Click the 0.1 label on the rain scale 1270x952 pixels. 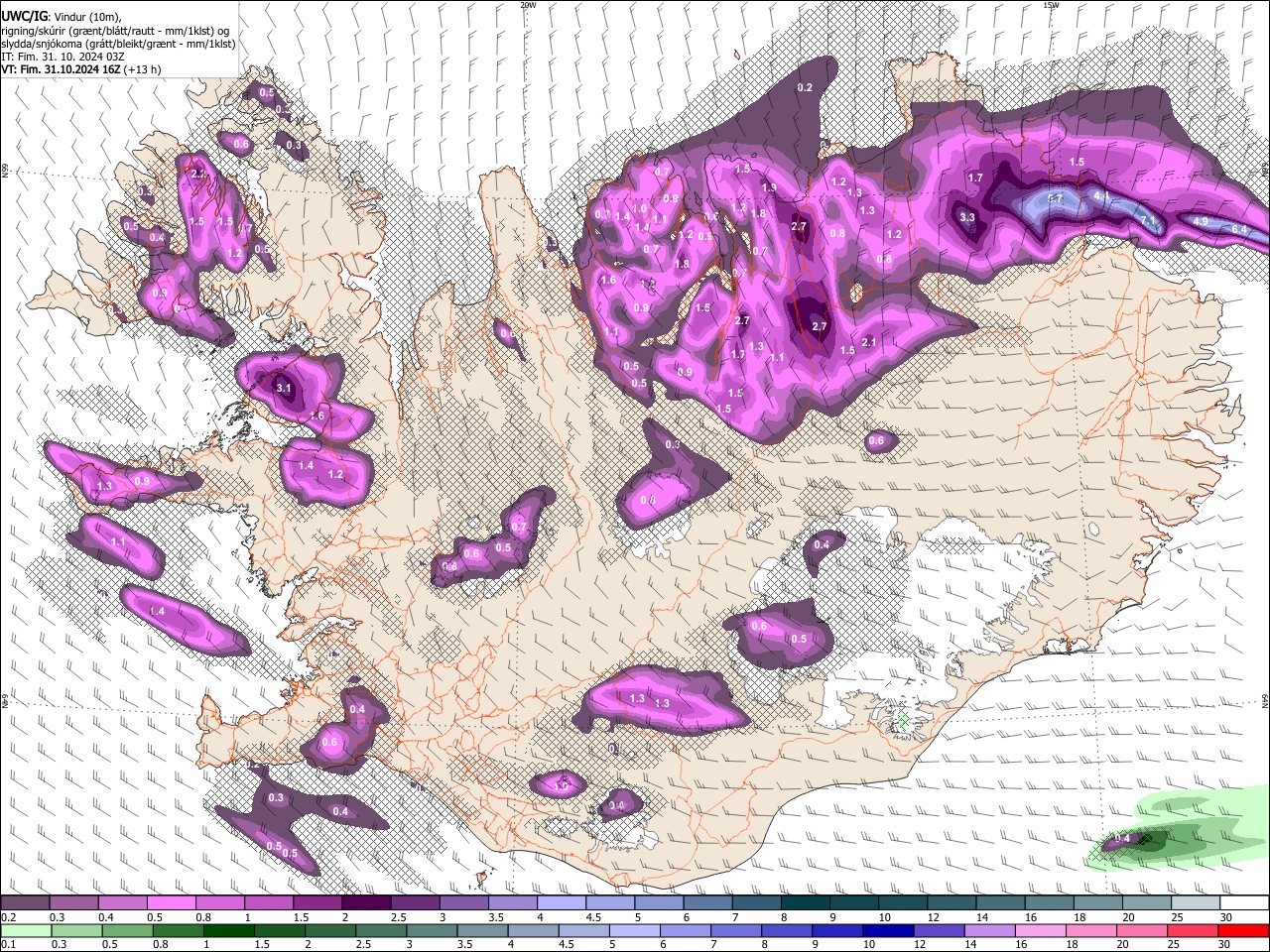pos(8,944)
